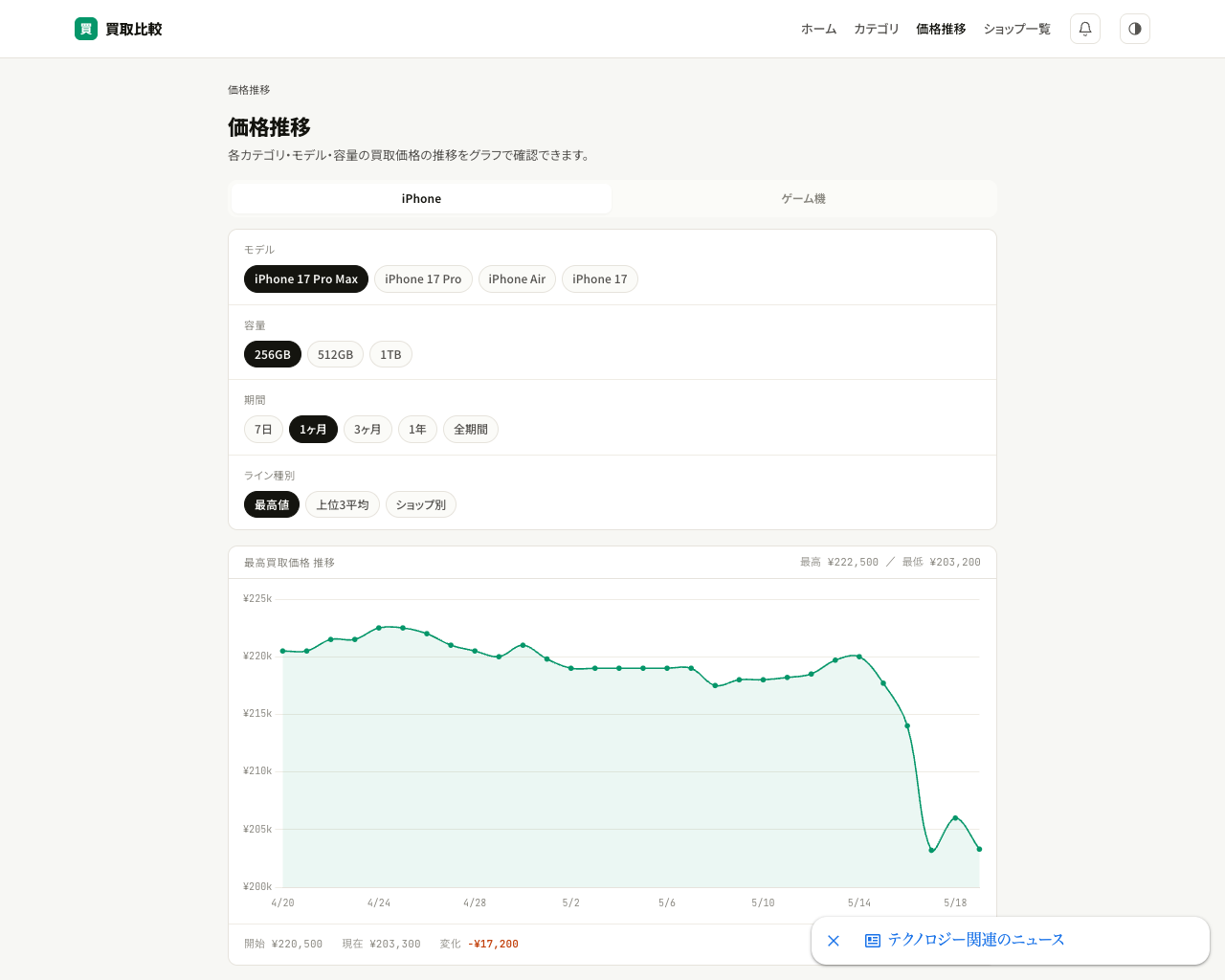Set period to 3ヶ月
1225x980 pixels.
pos(367,429)
